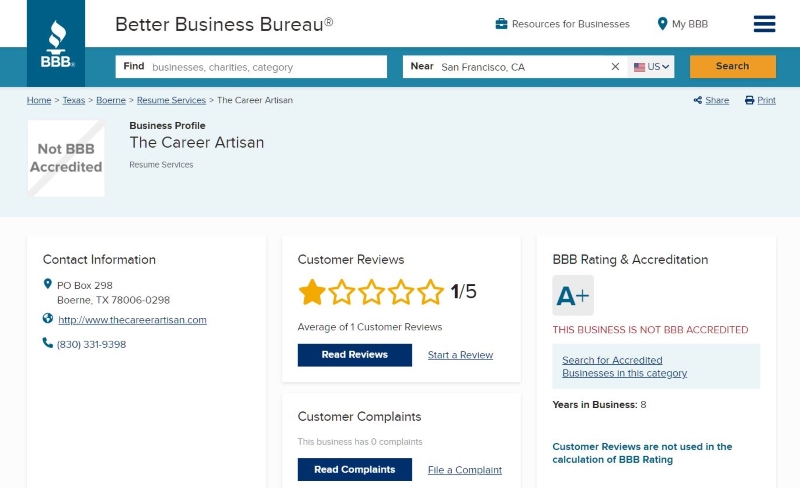Open Resources for Businesses
Viewport: 800px width, 488px height.
tap(570, 24)
